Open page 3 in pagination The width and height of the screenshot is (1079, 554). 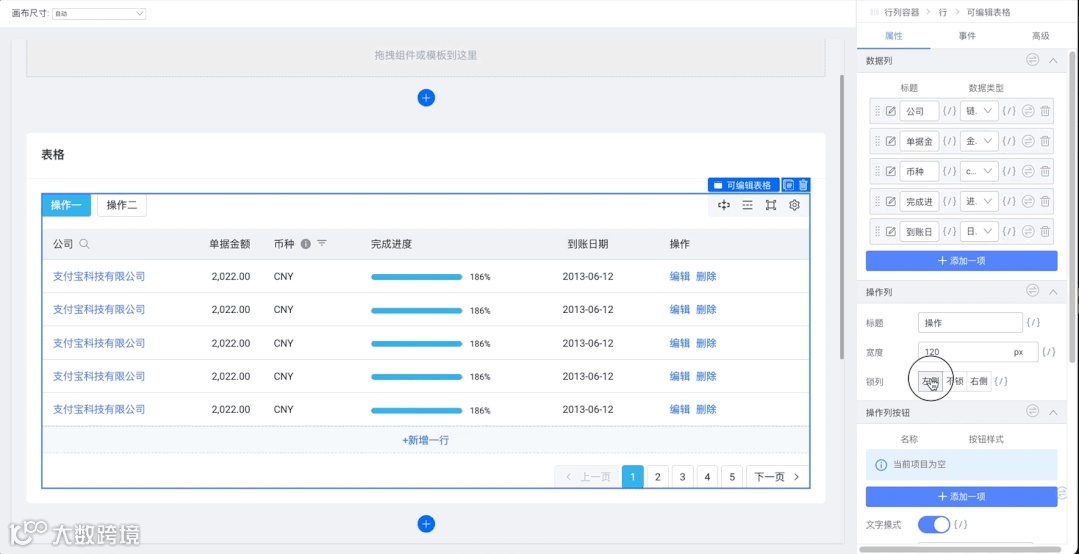tap(683, 477)
